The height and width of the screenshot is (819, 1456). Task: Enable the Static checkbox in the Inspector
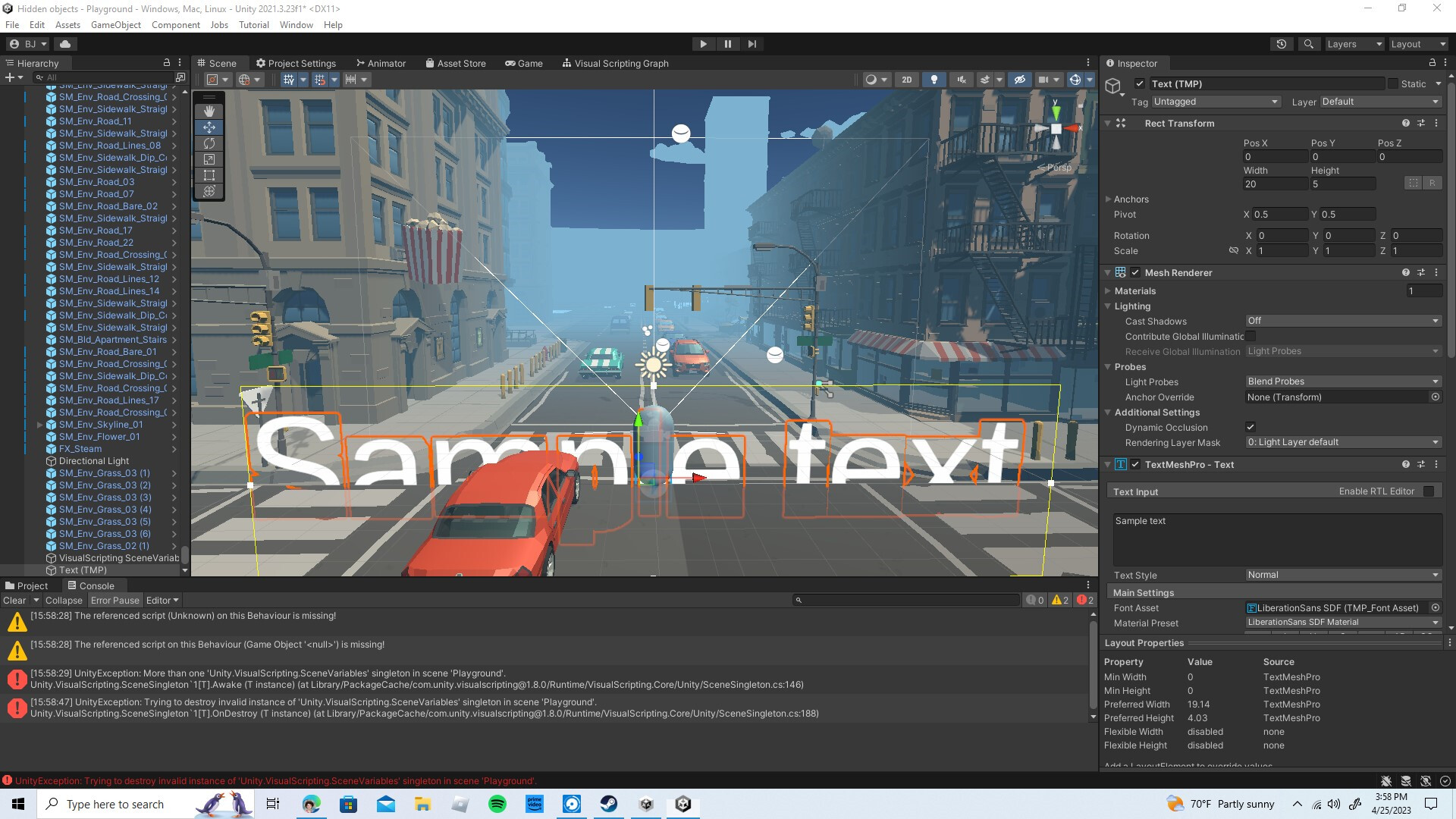coord(1392,84)
